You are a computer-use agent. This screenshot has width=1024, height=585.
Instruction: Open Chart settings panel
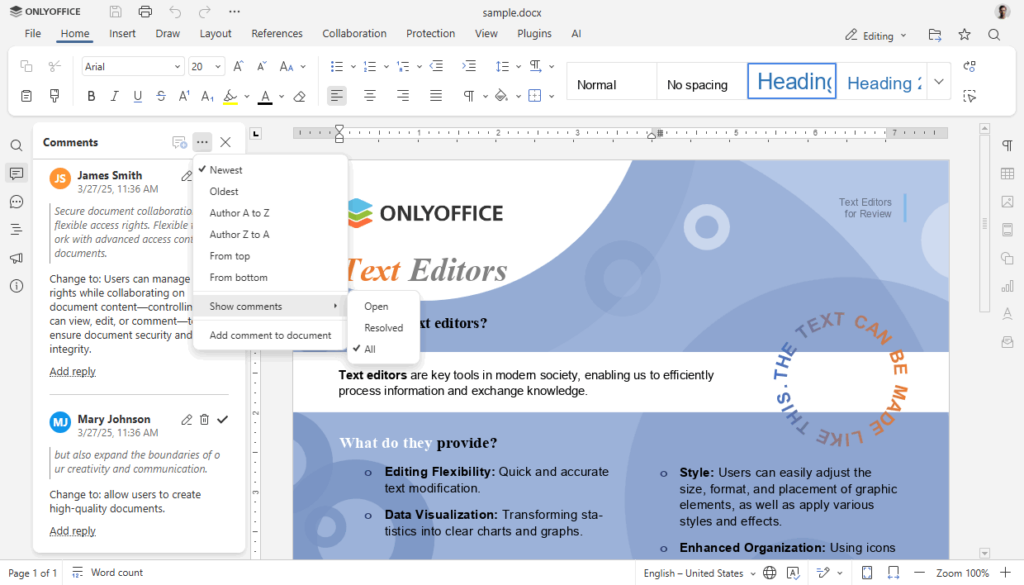click(1008, 287)
